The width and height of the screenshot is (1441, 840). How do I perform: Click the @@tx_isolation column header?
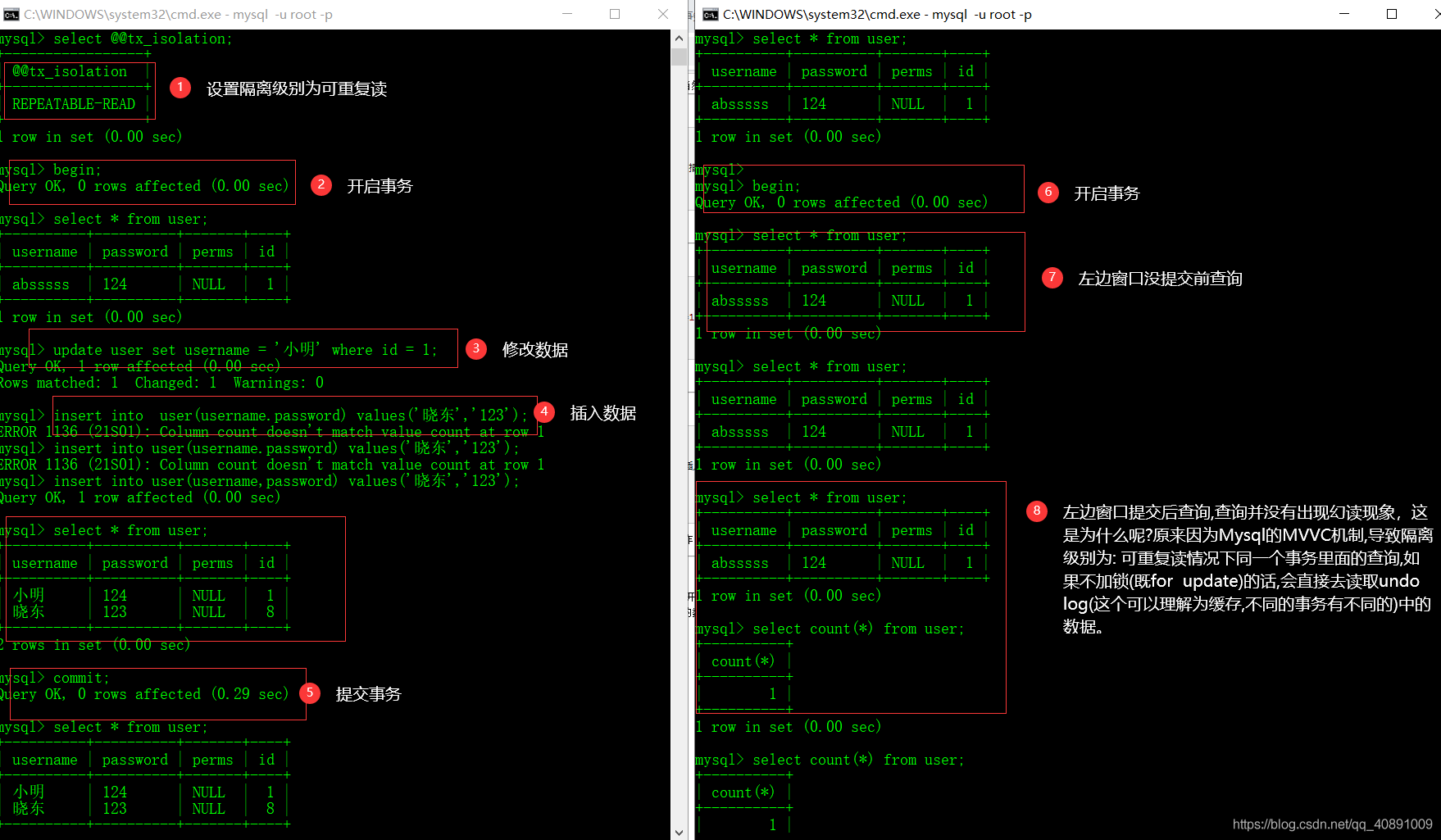[70, 71]
